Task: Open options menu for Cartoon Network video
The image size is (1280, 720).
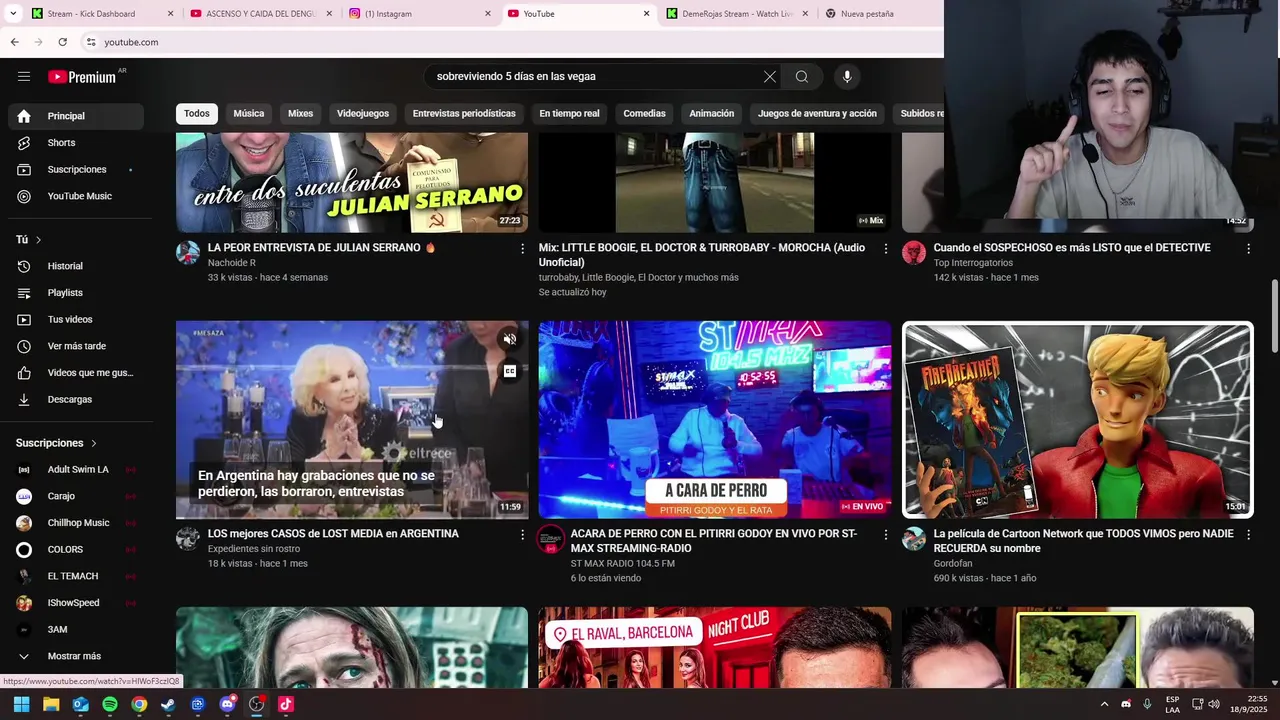Action: click(1248, 535)
